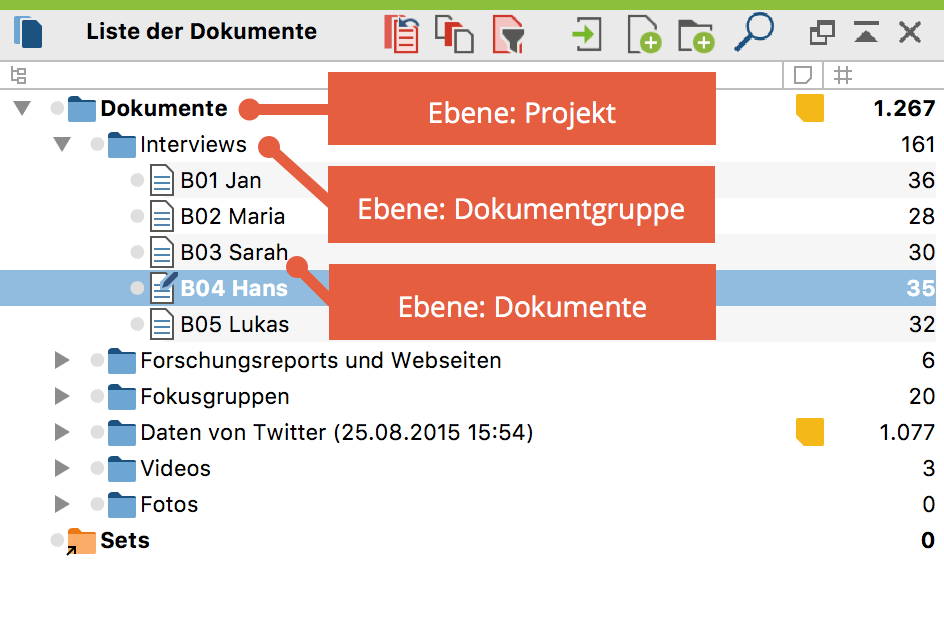The height and width of the screenshot is (630, 944).
Task: Expand the Daten von Twitter group
Action: coord(62,433)
